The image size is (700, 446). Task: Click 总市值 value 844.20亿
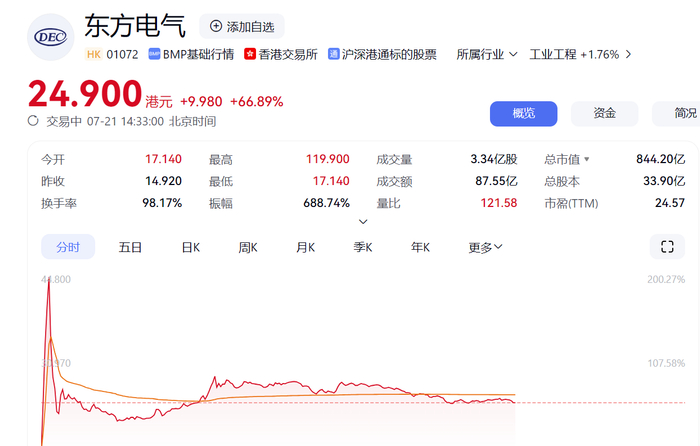[661, 159]
